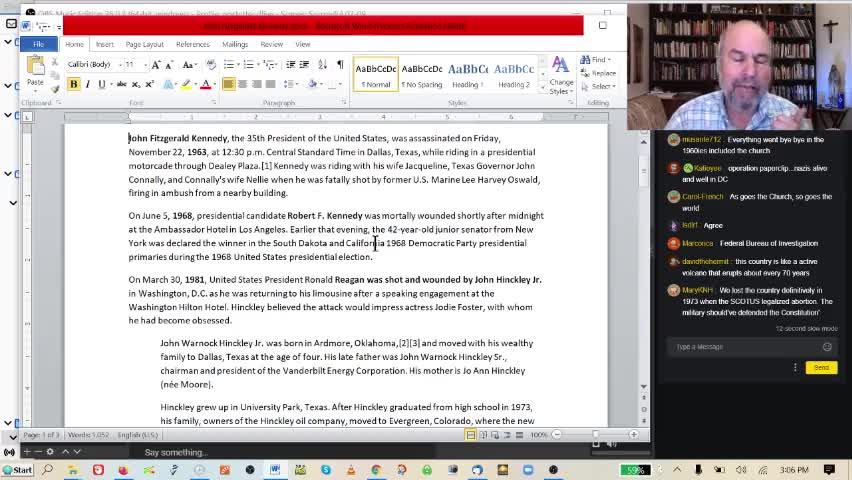Switch to the References tab

click(x=193, y=44)
